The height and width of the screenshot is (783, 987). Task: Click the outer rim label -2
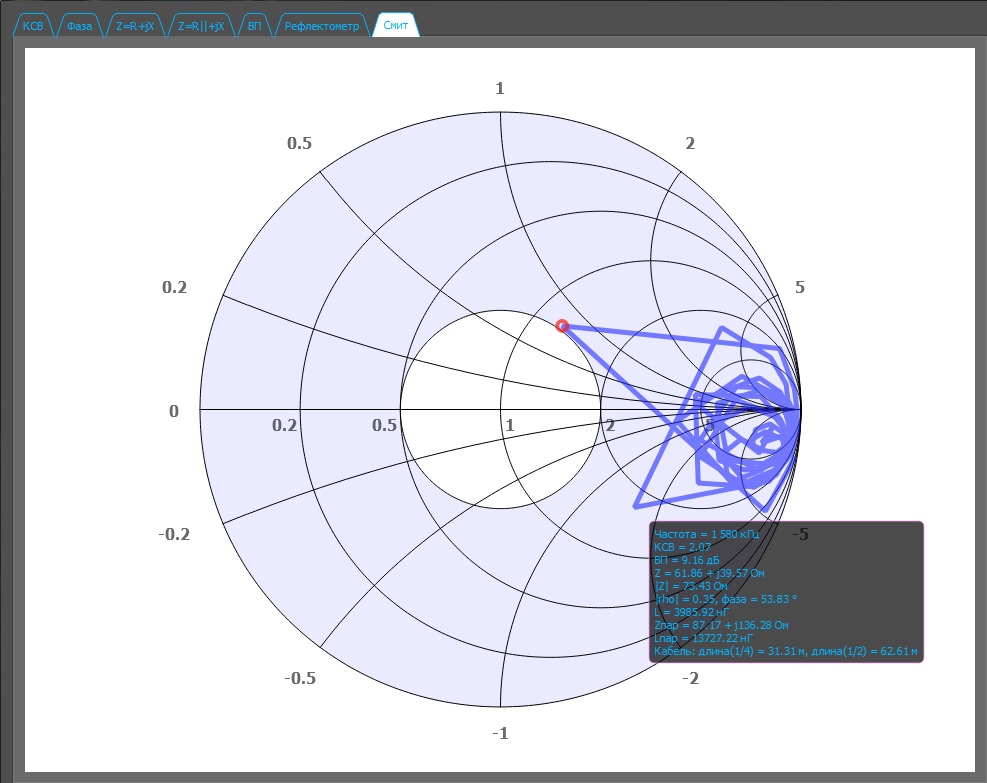(690, 679)
